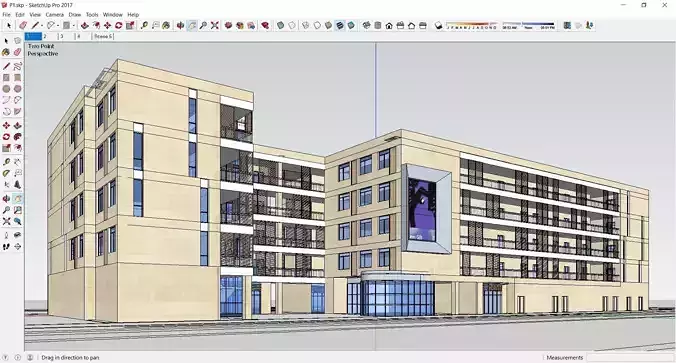Toggle Back Edges style
Screen dimensions: 676x363
coord(292,25)
